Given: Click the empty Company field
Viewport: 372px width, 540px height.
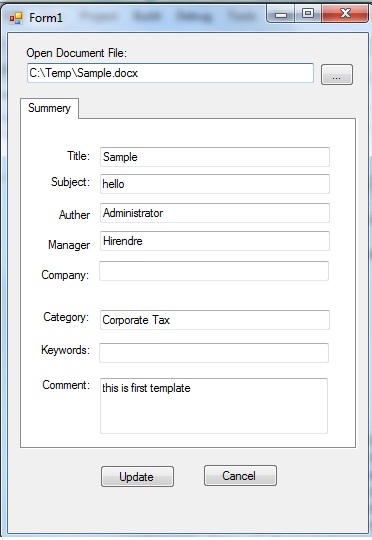Looking at the screenshot, I should pyautogui.click(x=214, y=271).
